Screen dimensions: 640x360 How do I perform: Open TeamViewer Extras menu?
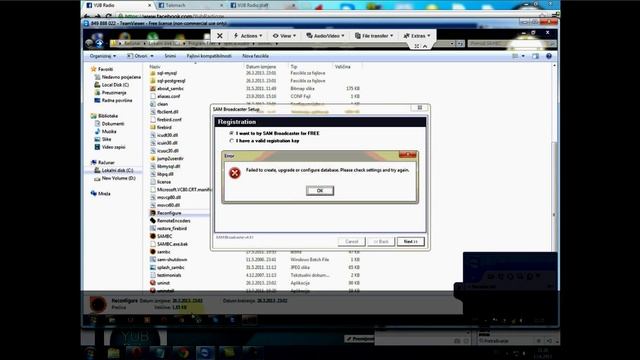point(417,36)
